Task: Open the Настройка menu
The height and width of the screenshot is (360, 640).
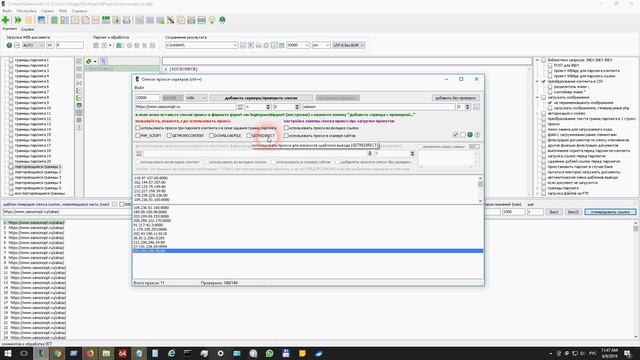Action: click(26, 11)
